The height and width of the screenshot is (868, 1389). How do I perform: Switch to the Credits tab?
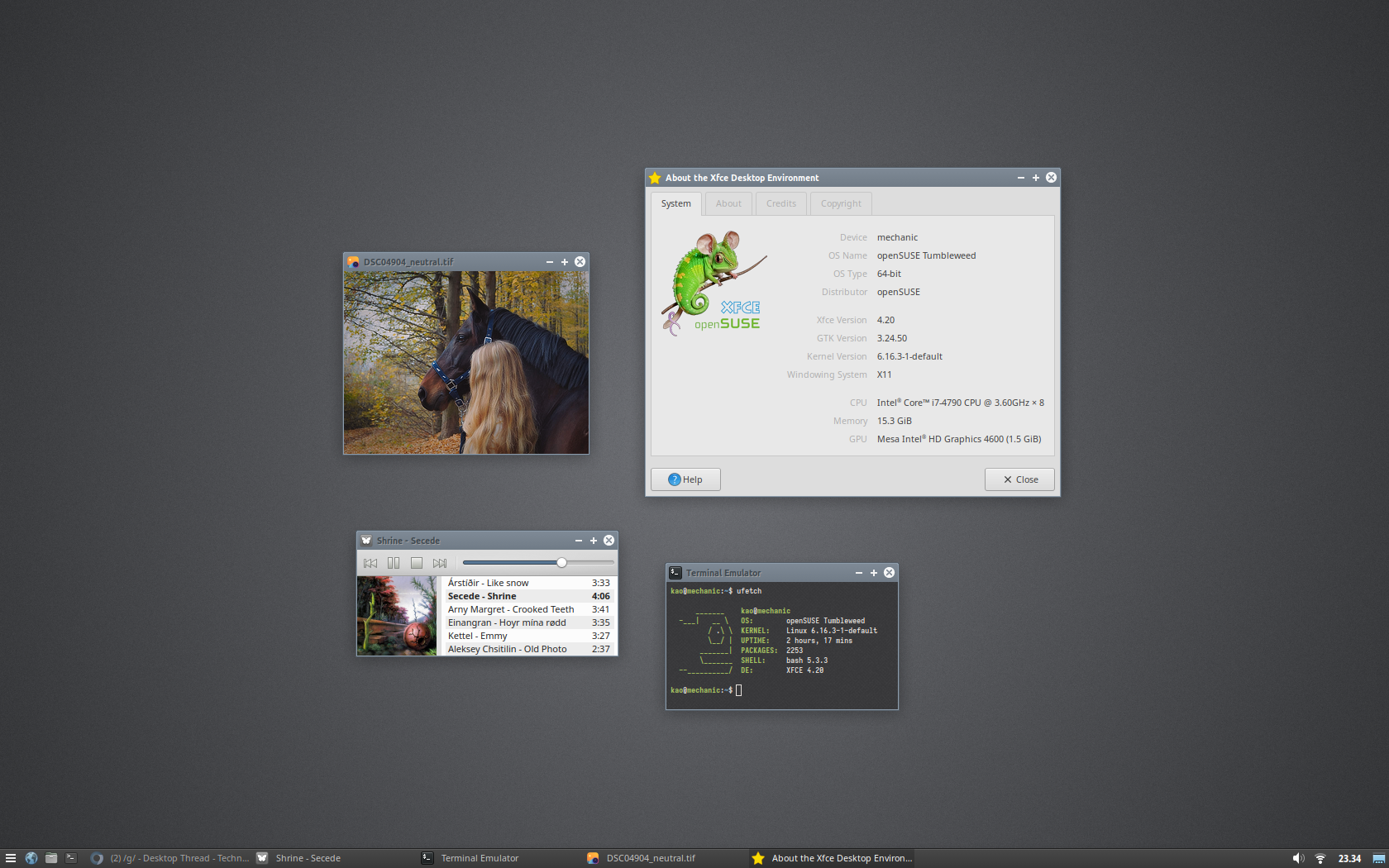(781, 203)
